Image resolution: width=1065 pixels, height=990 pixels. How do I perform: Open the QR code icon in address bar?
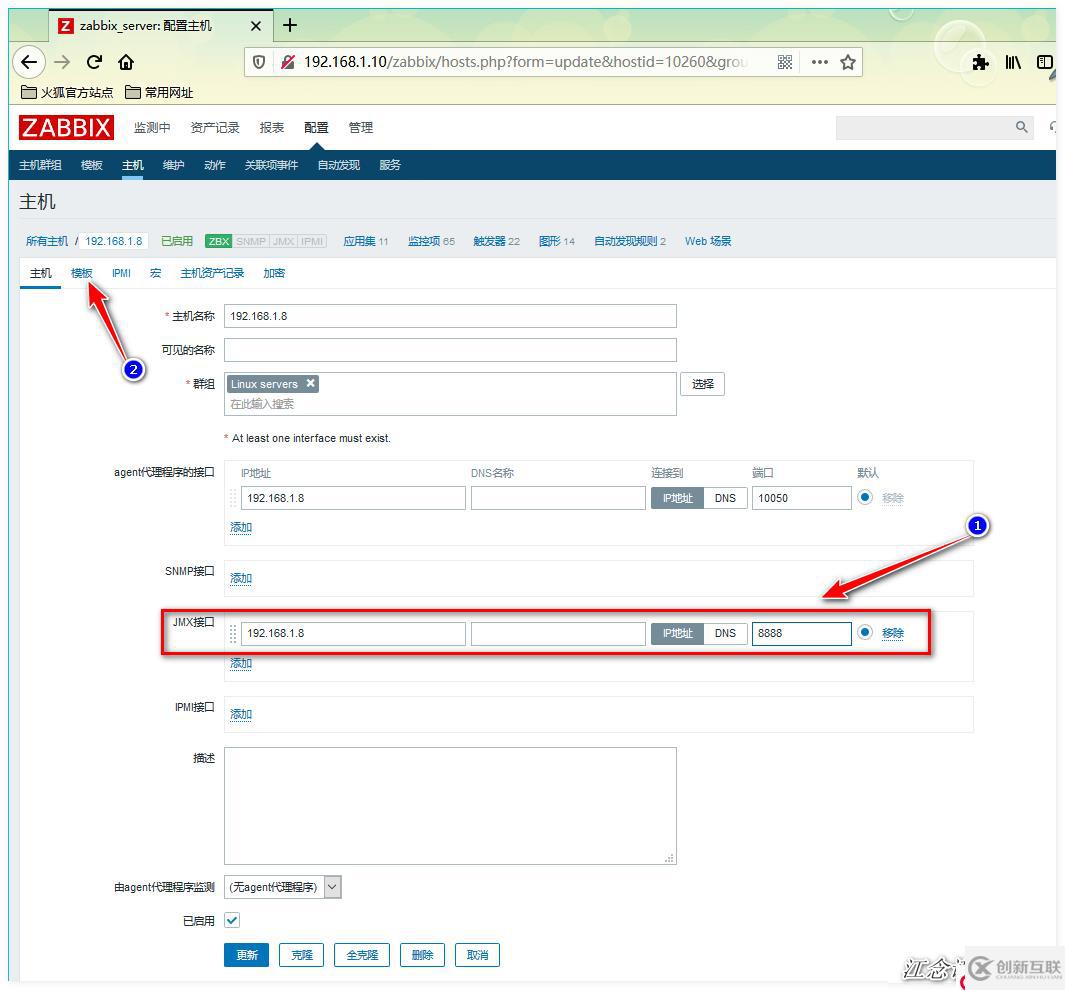point(784,62)
